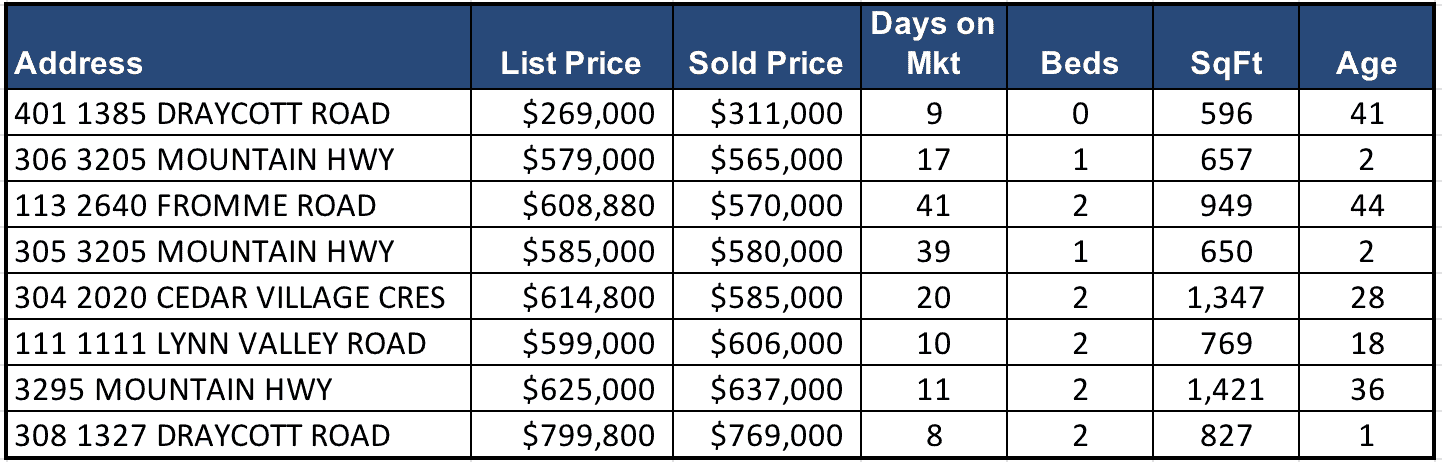Image resolution: width=1442 pixels, height=462 pixels.
Task: Select the 401 1385 Draycott Road address
Action: pos(202,114)
